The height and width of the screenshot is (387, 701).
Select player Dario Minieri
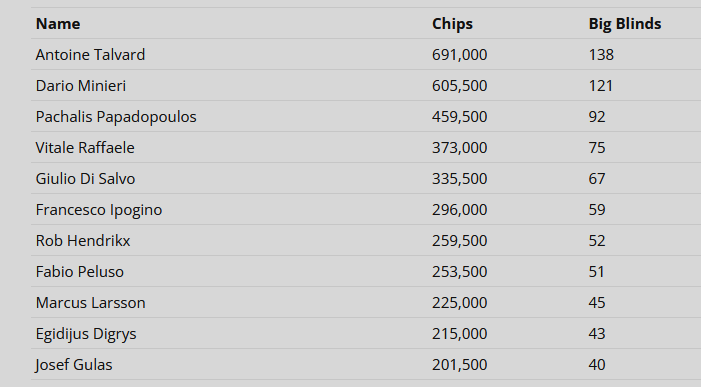(81, 85)
